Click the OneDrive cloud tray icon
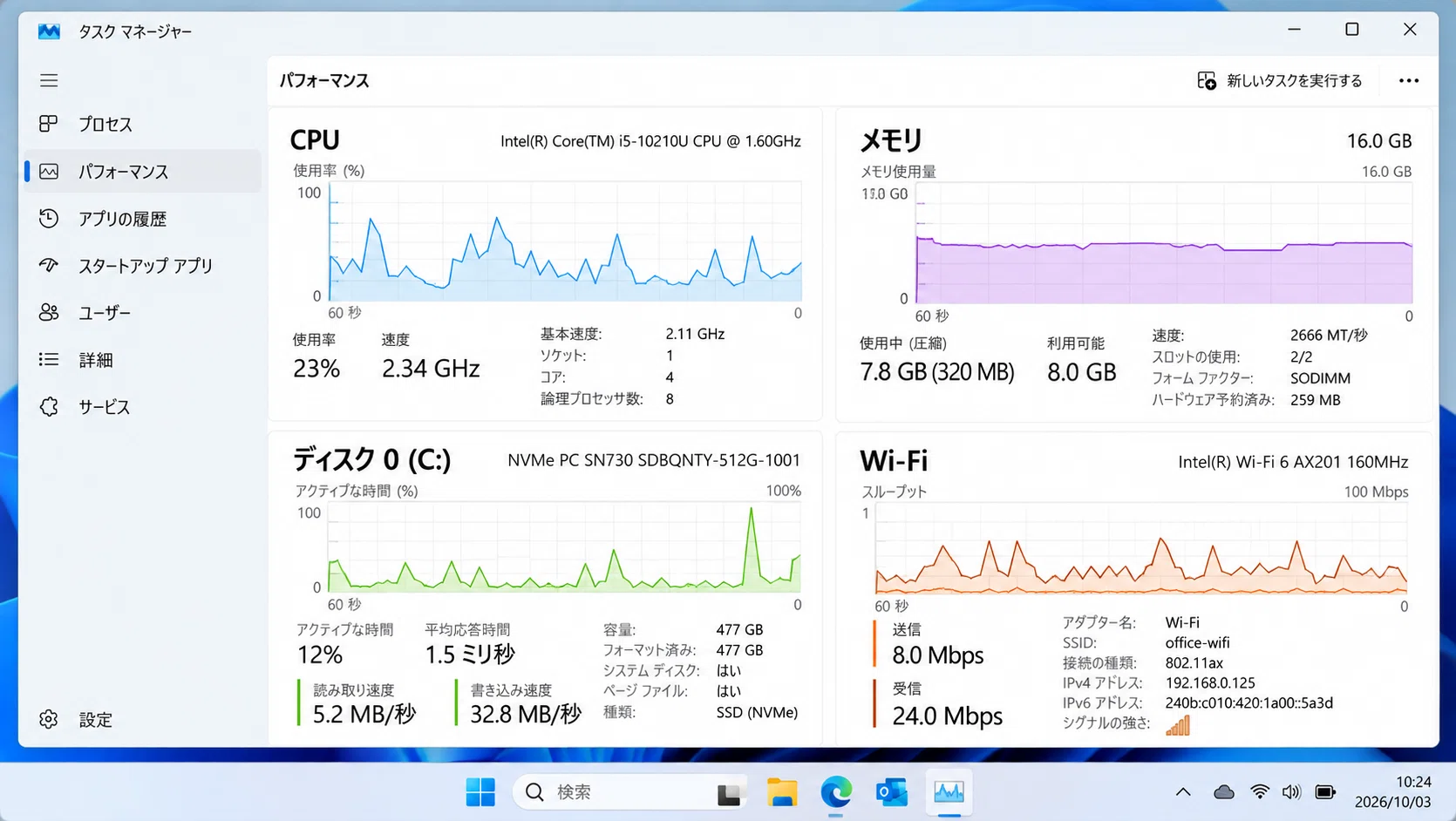This screenshot has width=1456, height=821. click(x=1224, y=792)
